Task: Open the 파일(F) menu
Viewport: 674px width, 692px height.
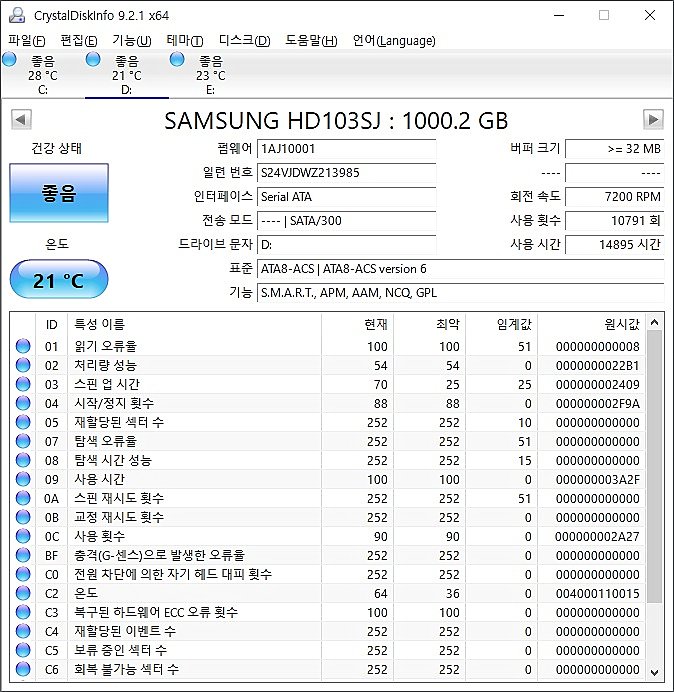Action: pos(26,41)
